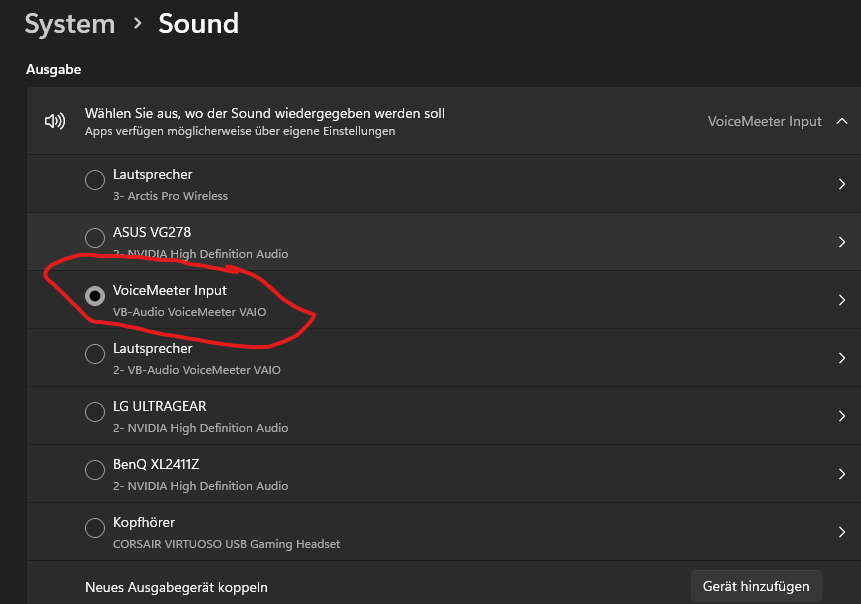Screen dimensions: 861x604
Task: Collapse the output device list chevron
Action: [841, 122]
